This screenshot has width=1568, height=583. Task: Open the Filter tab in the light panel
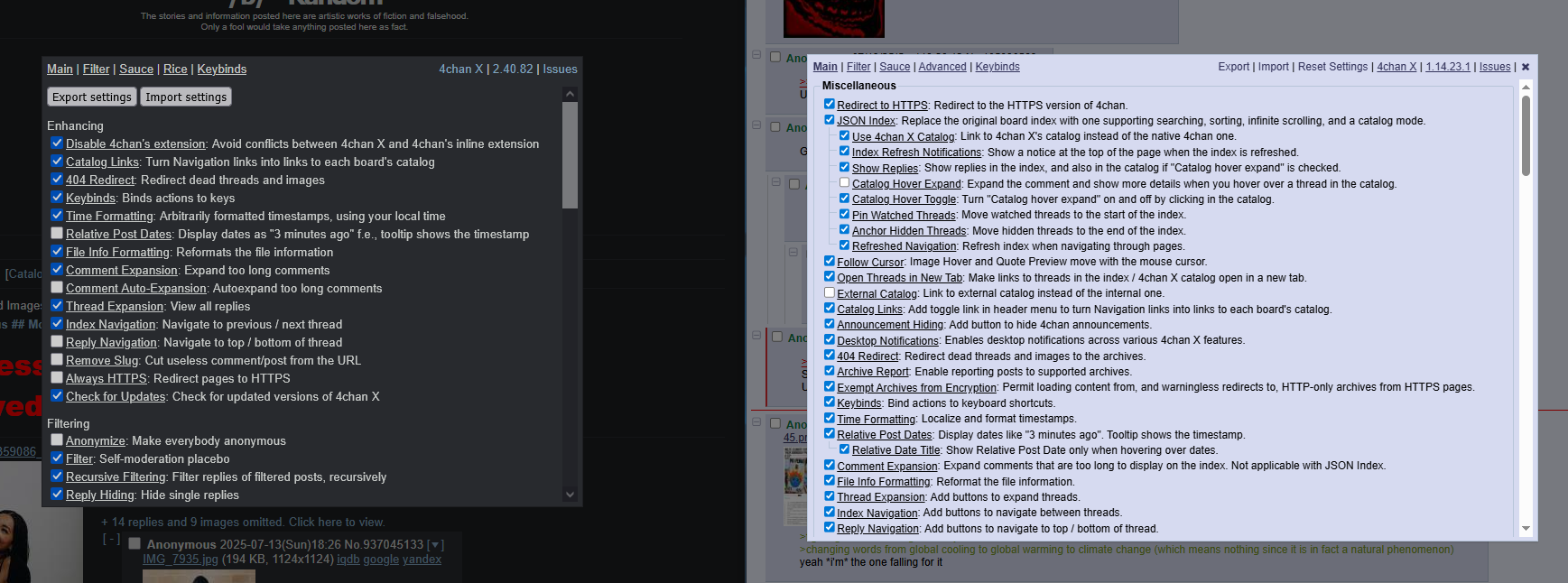(x=858, y=67)
